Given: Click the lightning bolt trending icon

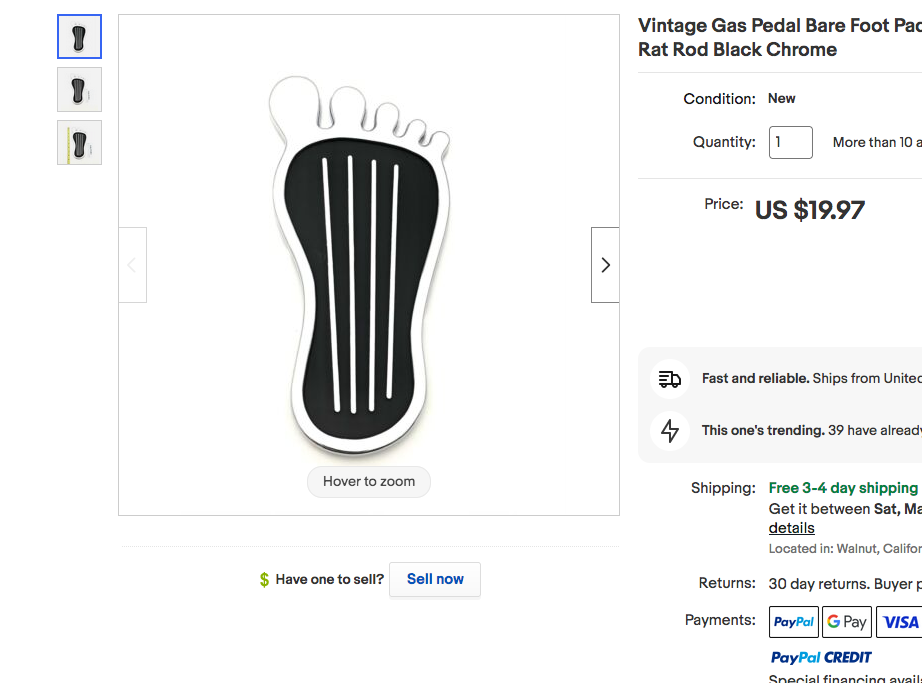Looking at the screenshot, I should point(670,431).
